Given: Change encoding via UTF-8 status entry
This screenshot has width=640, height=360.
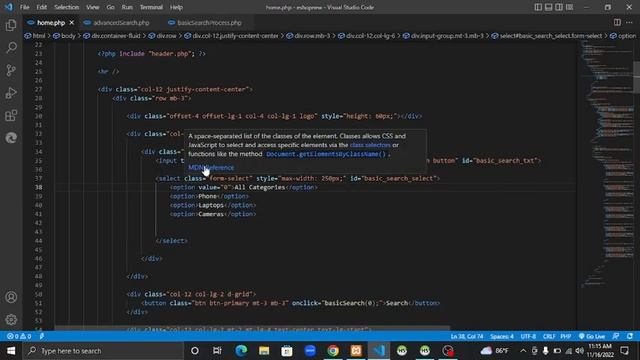Looking at the screenshot, I should (528, 336).
